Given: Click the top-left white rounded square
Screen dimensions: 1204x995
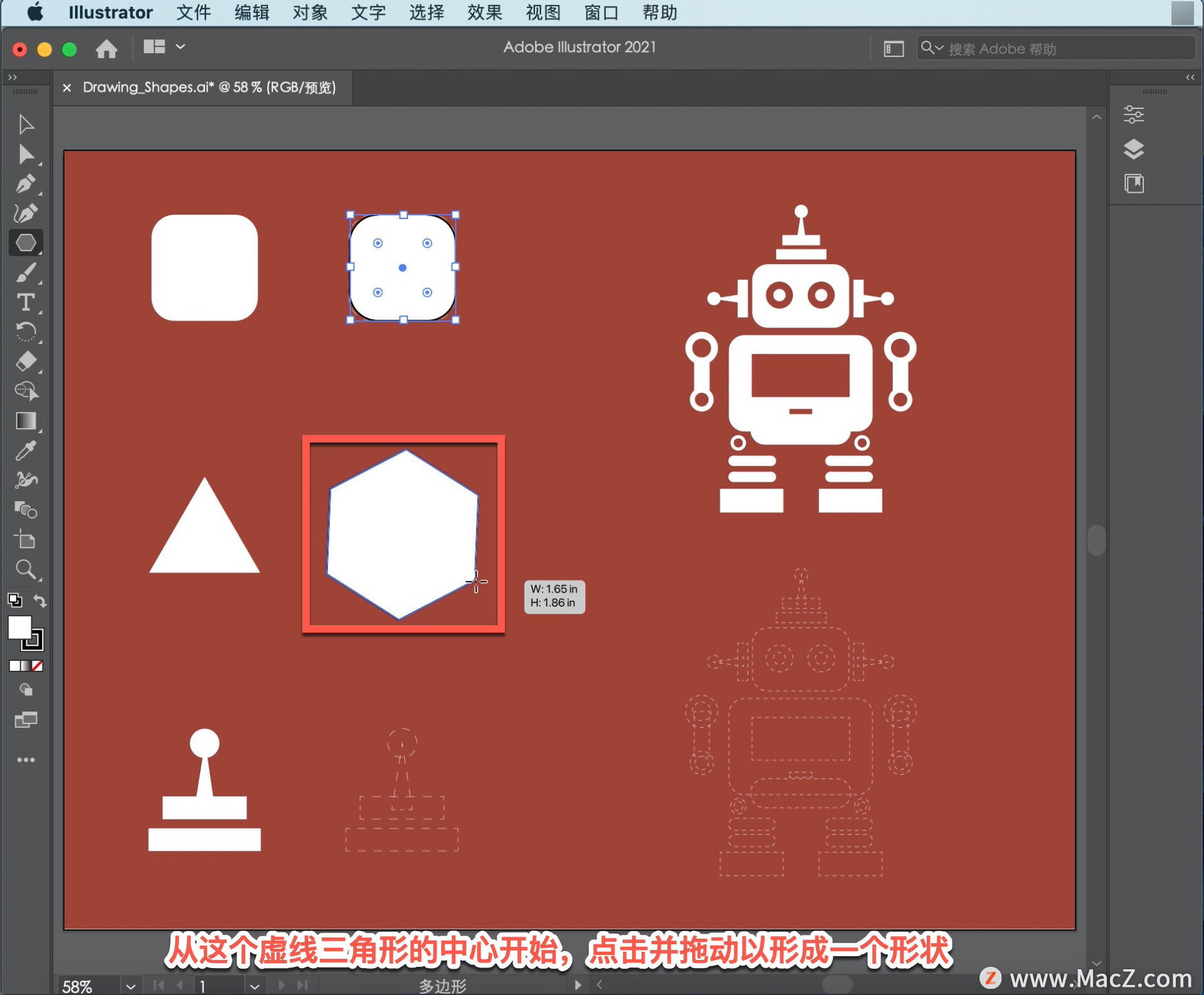Looking at the screenshot, I should (x=204, y=268).
